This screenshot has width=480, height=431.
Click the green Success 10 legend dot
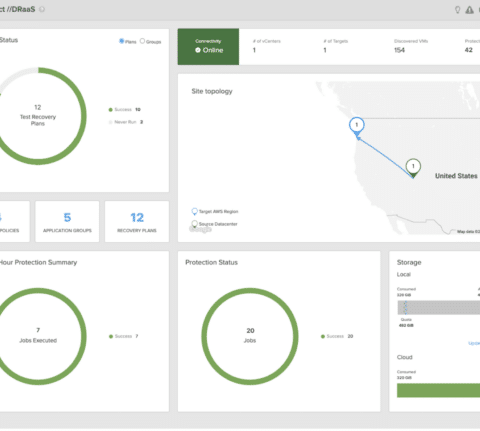pyautogui.click(x=110, y=110)
